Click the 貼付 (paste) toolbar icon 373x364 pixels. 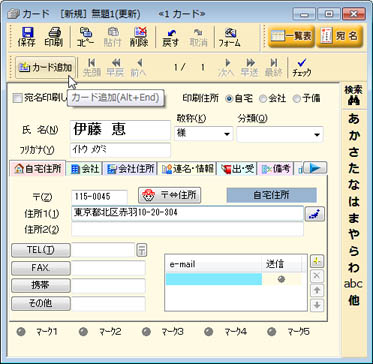click(112, 37)
